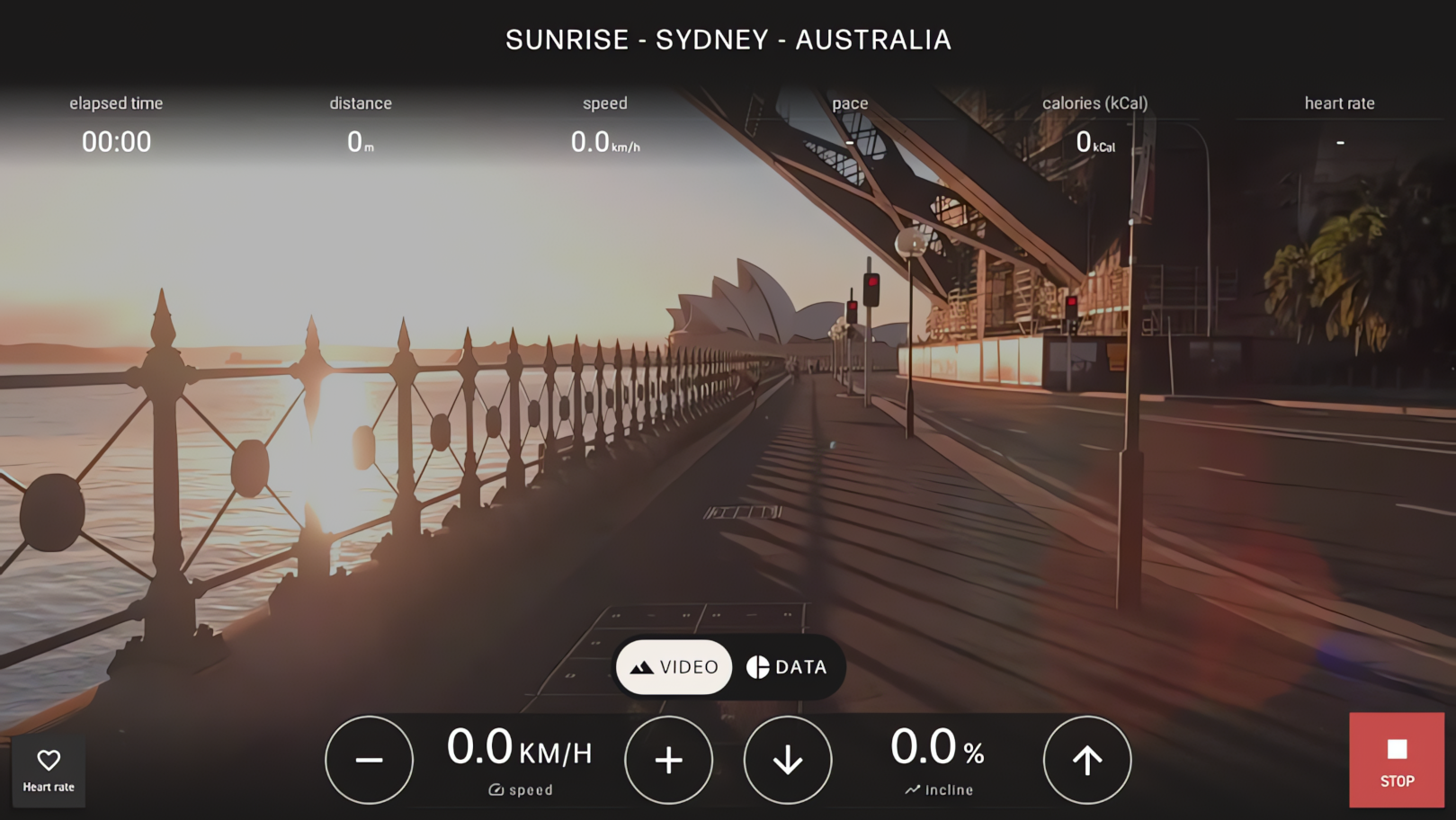Tap the elapsed time readout
The image size is (1456, 820).
click(x=116, y=141)
